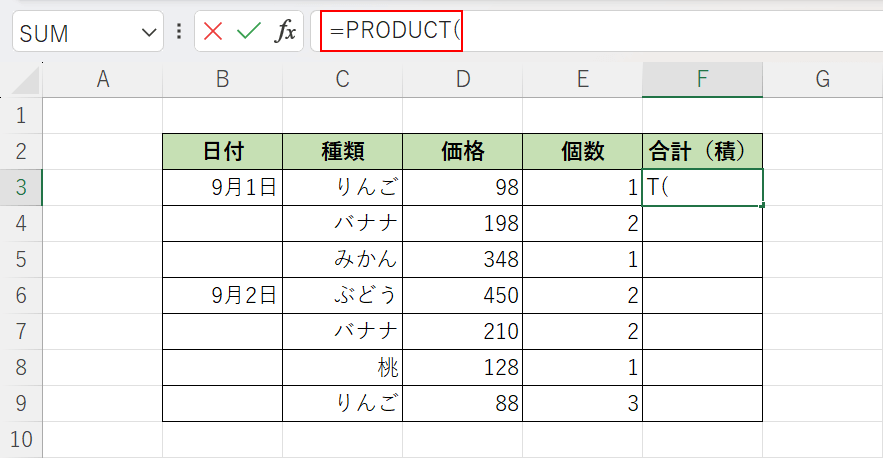Viewport: 883px width, 458px height.
Task: Click the cell with 9月2日 date
Action: tap(222, 295)
